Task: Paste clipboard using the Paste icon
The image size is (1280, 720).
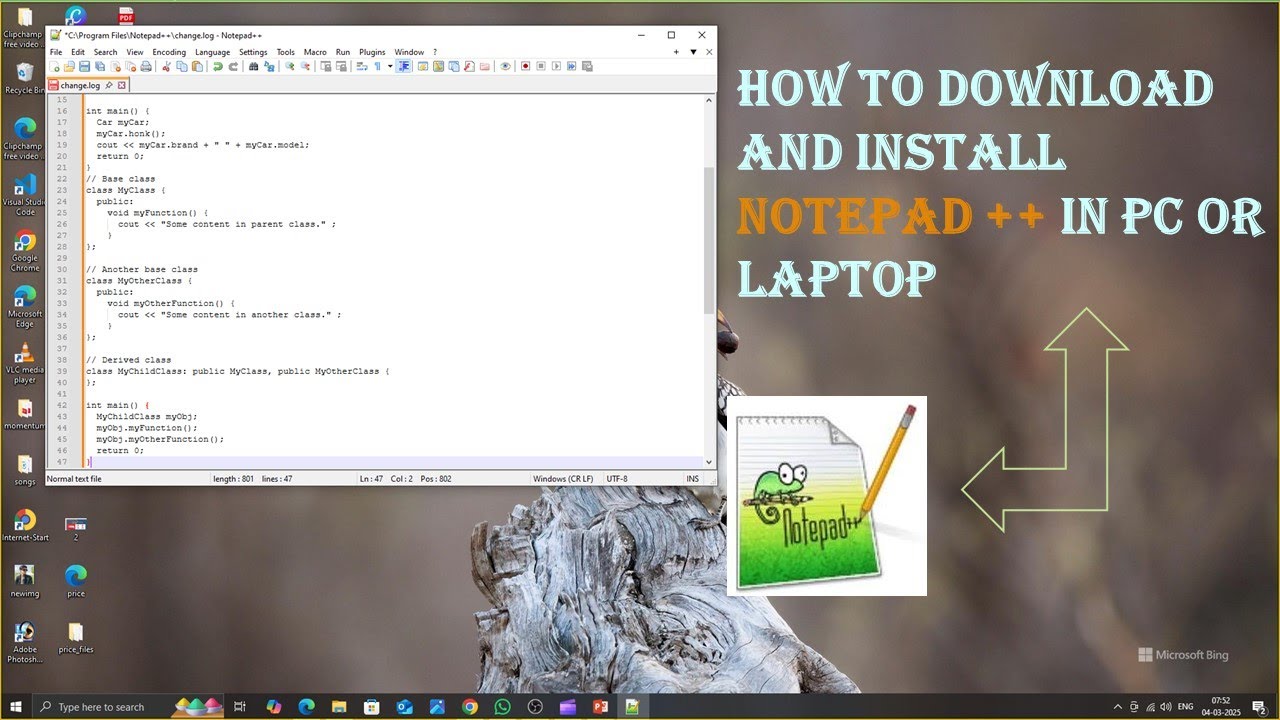Action: coord(197,66)
